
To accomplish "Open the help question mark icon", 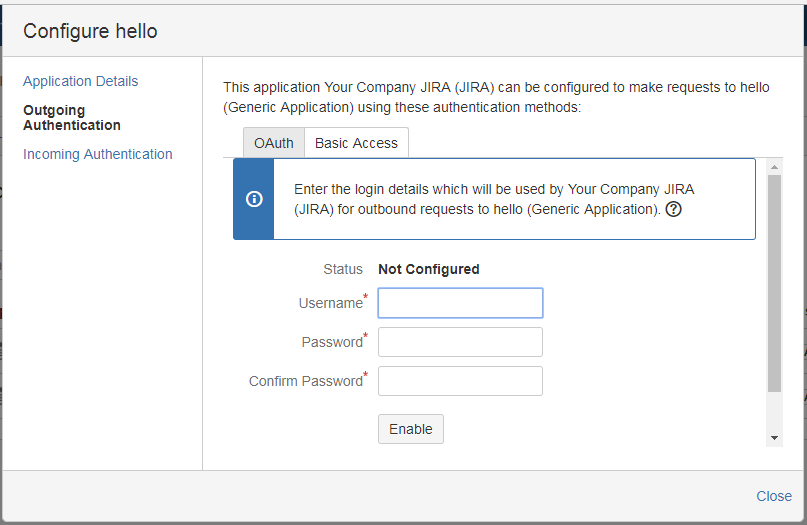I will 673,209.
